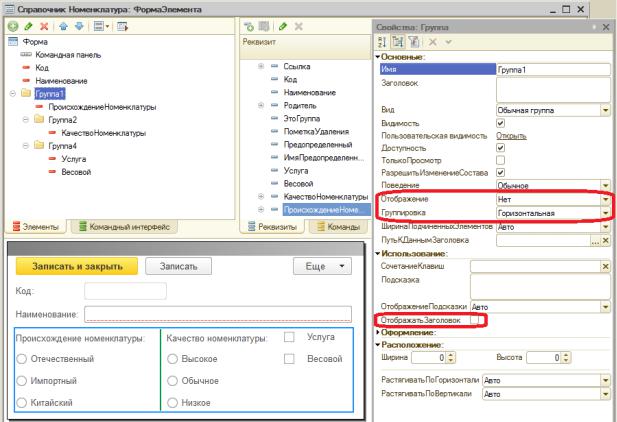Expand the Оформление properties section
617x422 pixels.
[378, 333]
